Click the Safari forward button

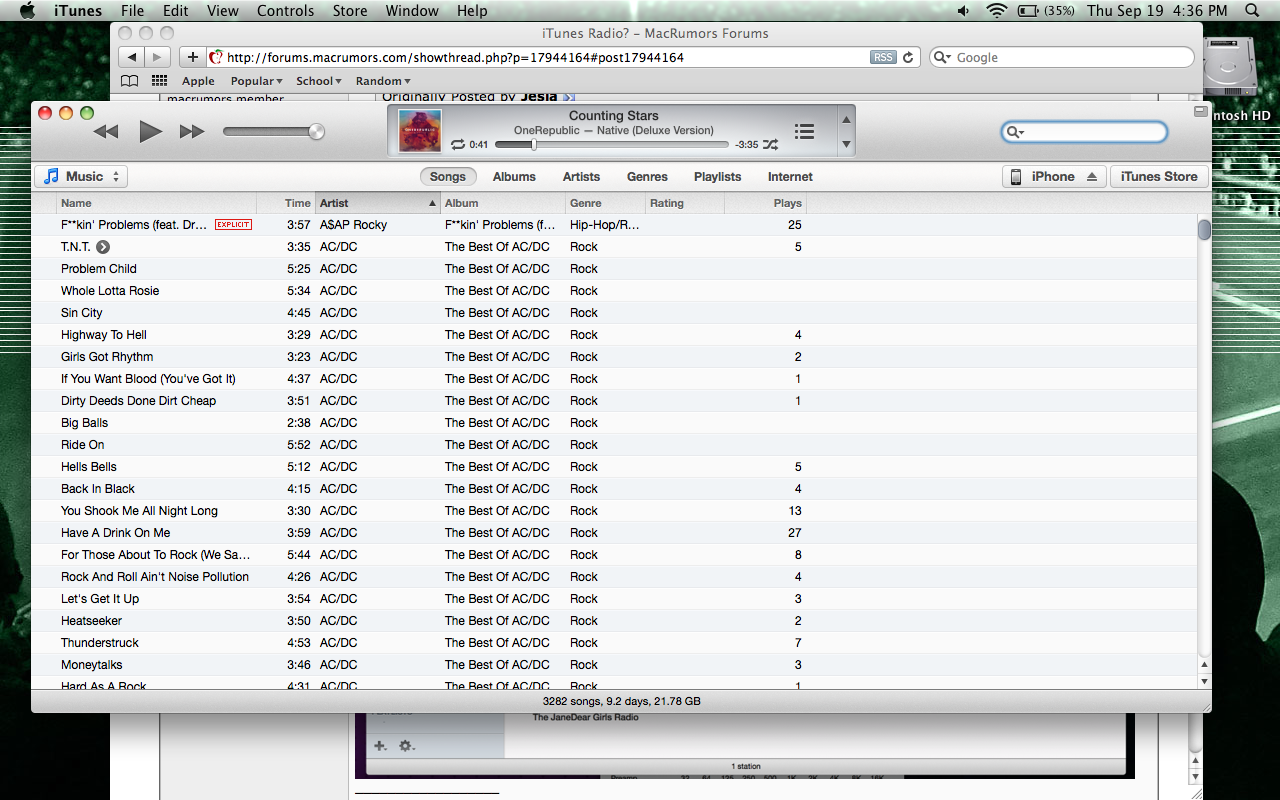coord(158,57)
